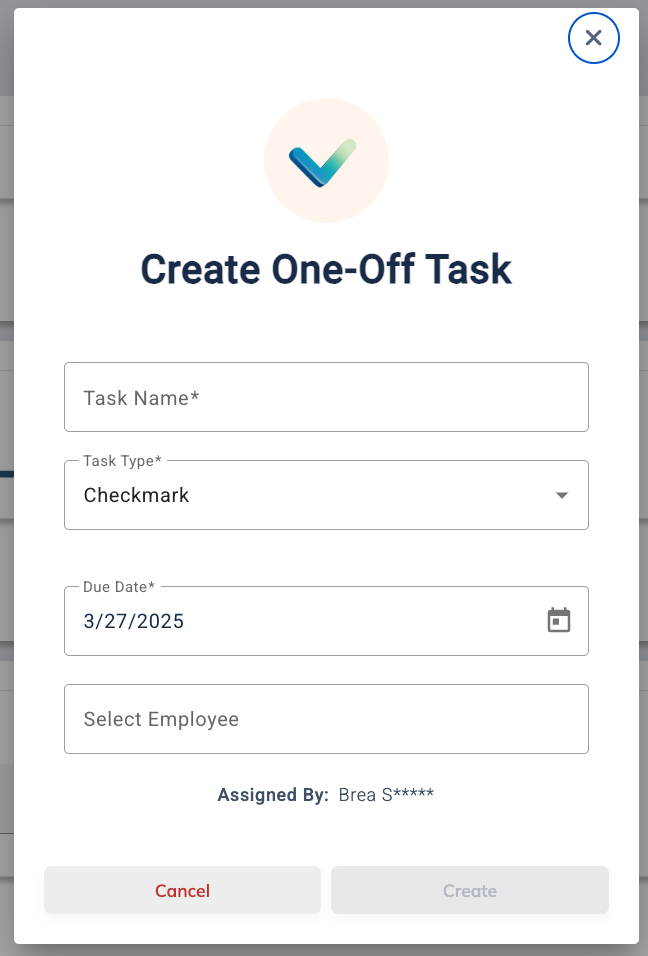This screenshot has height=956, width=648.
Task: Select the dropdown chevron beside Checkmark
Action: pos(561,494)
